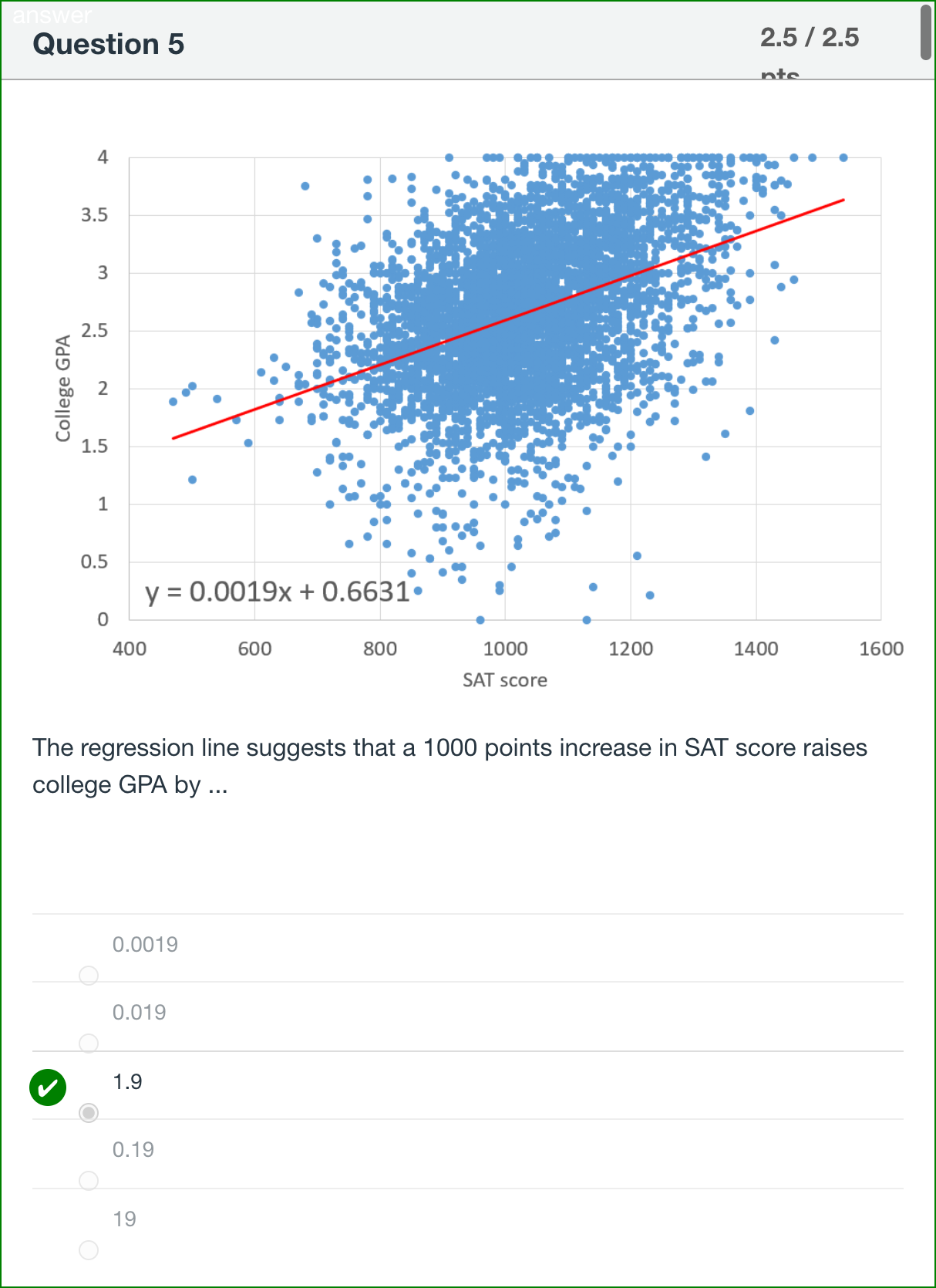Select the 0.0019 radio button
936x1288 pixels.
click(89, 976)
